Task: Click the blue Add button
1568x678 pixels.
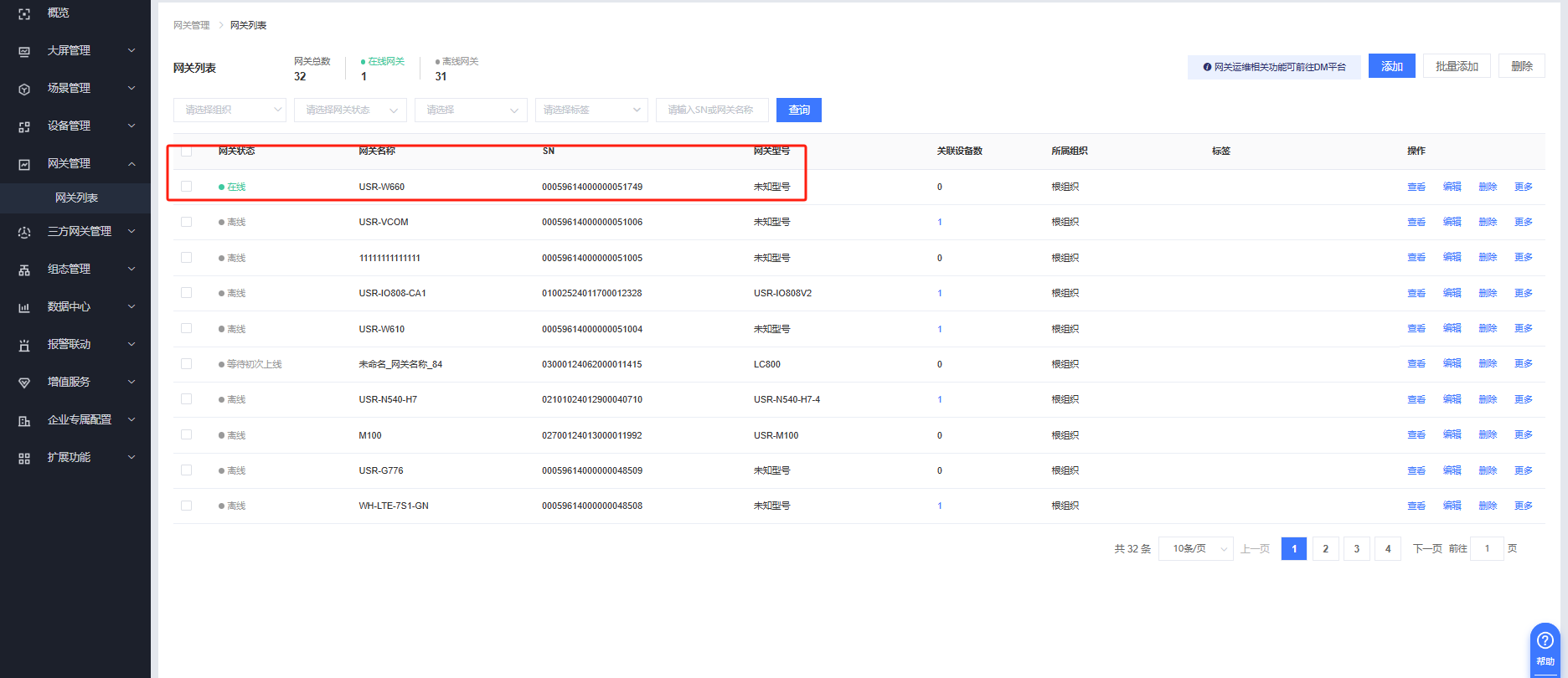Action: (x=1391, y=66)
